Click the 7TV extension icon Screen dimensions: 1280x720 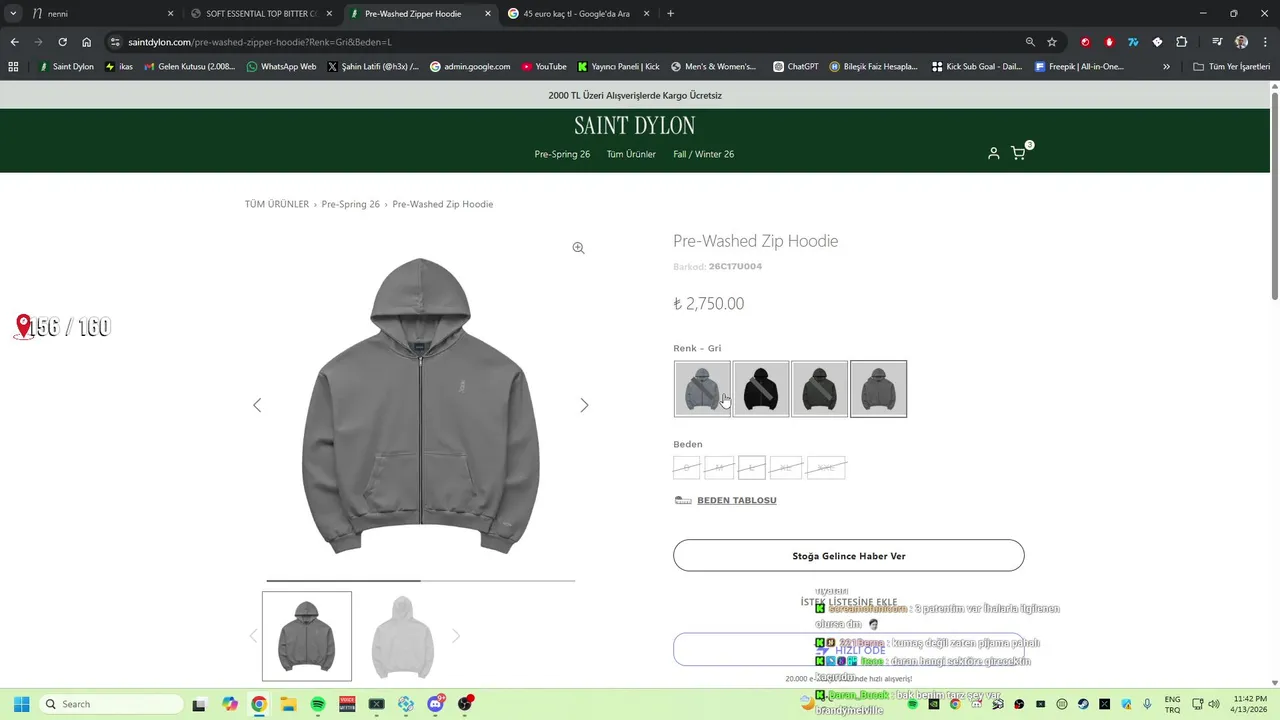point(1133,42)
